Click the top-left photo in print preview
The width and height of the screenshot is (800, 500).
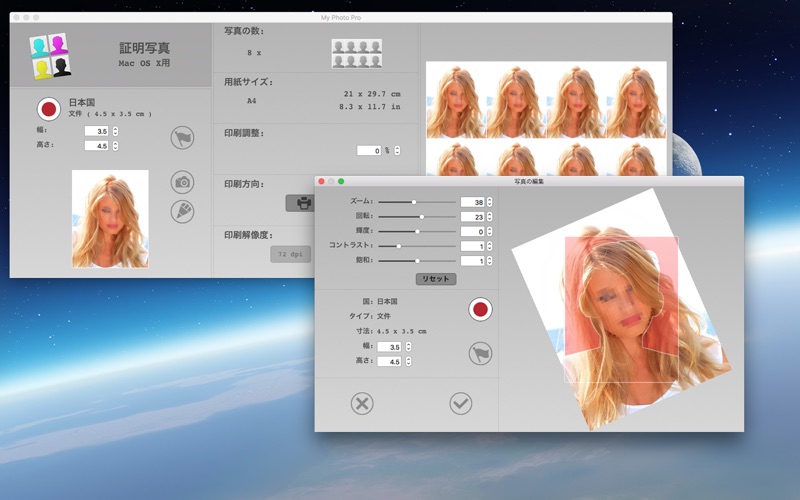456,101
